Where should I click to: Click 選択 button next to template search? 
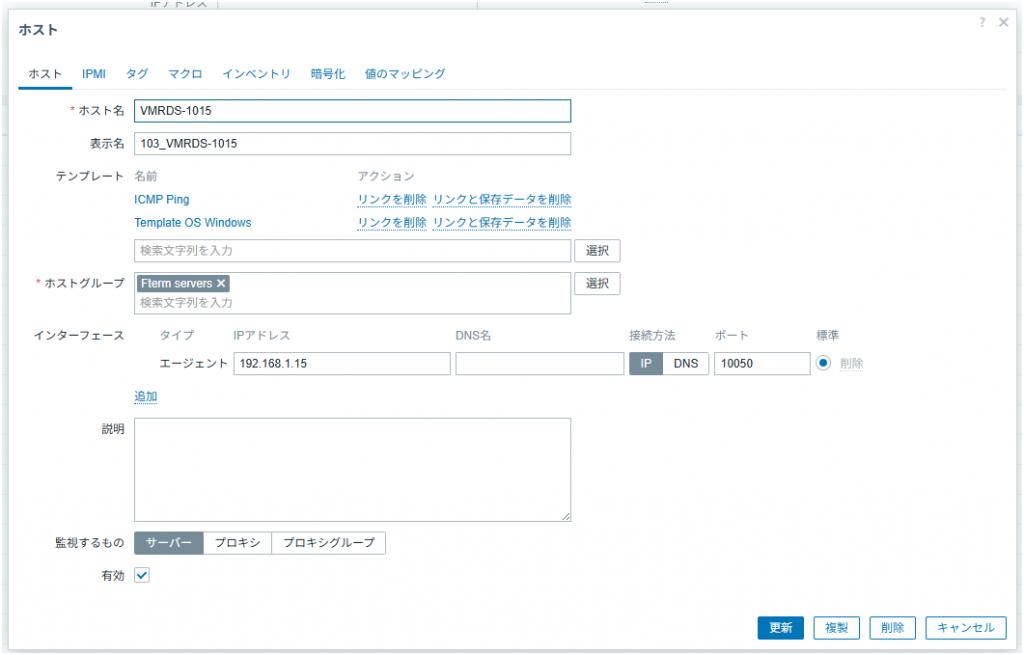pyautogui.click(x=597, y=250)
